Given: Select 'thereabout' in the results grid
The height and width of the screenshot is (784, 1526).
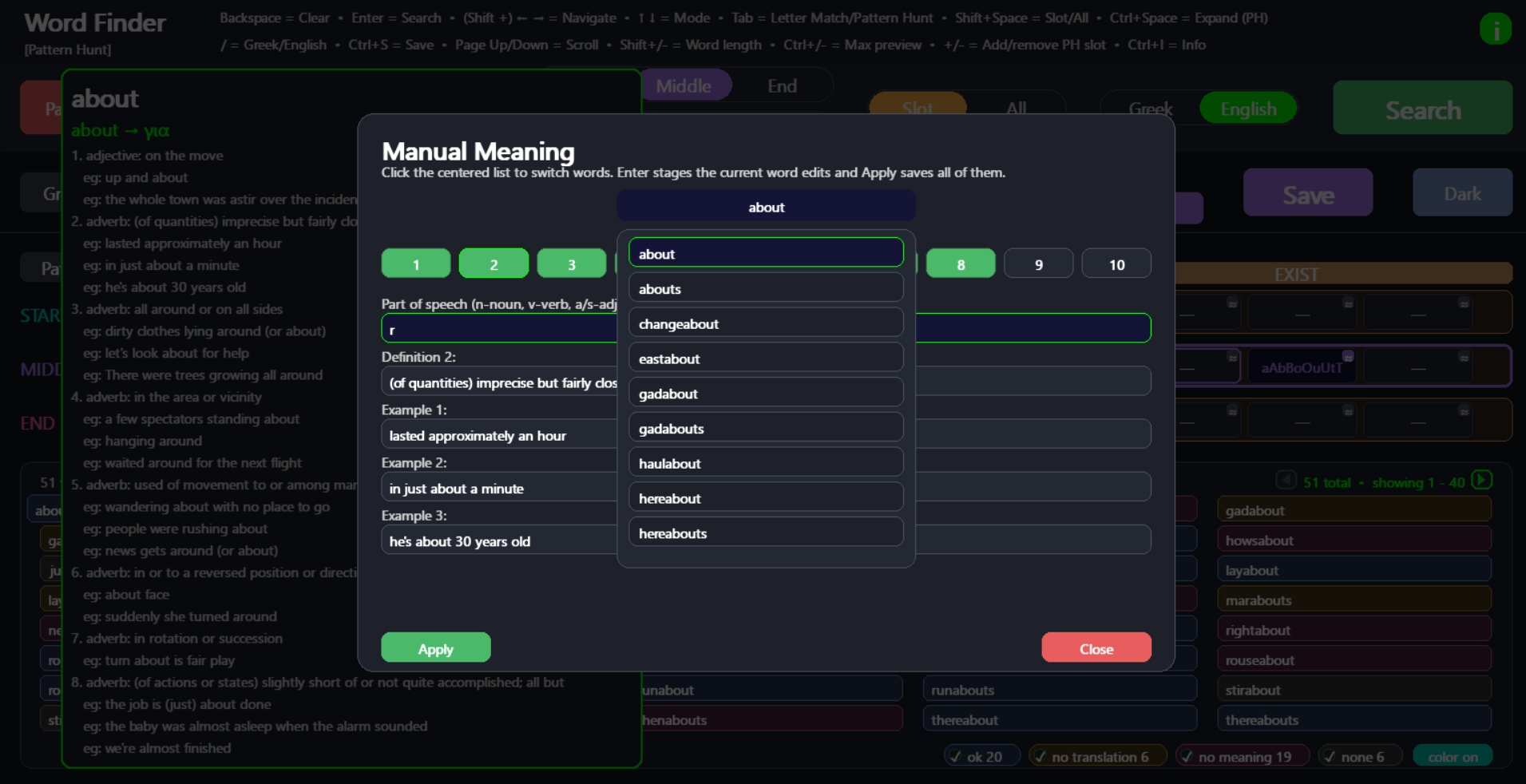Looking at the screenshot, I should 1060,719.
